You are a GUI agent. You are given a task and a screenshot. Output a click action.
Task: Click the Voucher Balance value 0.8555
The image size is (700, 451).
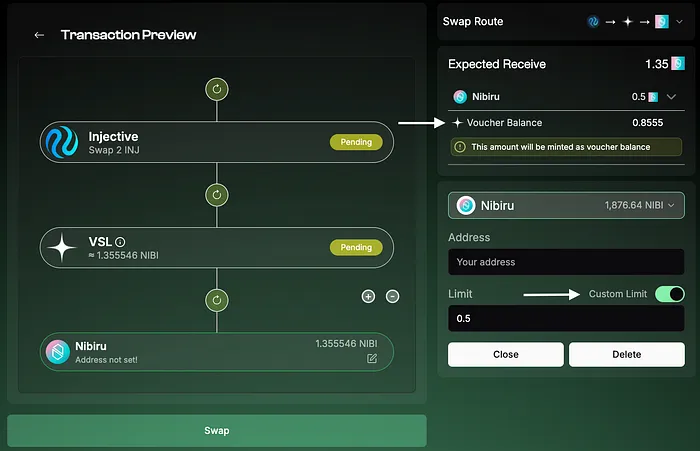647,122
